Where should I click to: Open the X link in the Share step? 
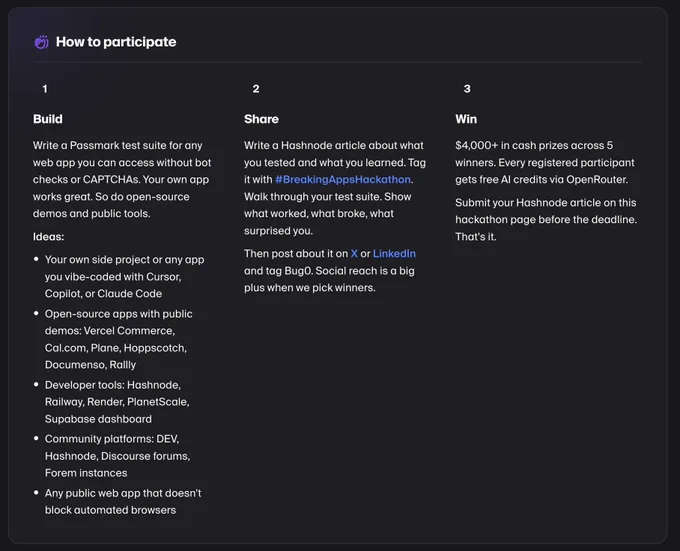354,254
